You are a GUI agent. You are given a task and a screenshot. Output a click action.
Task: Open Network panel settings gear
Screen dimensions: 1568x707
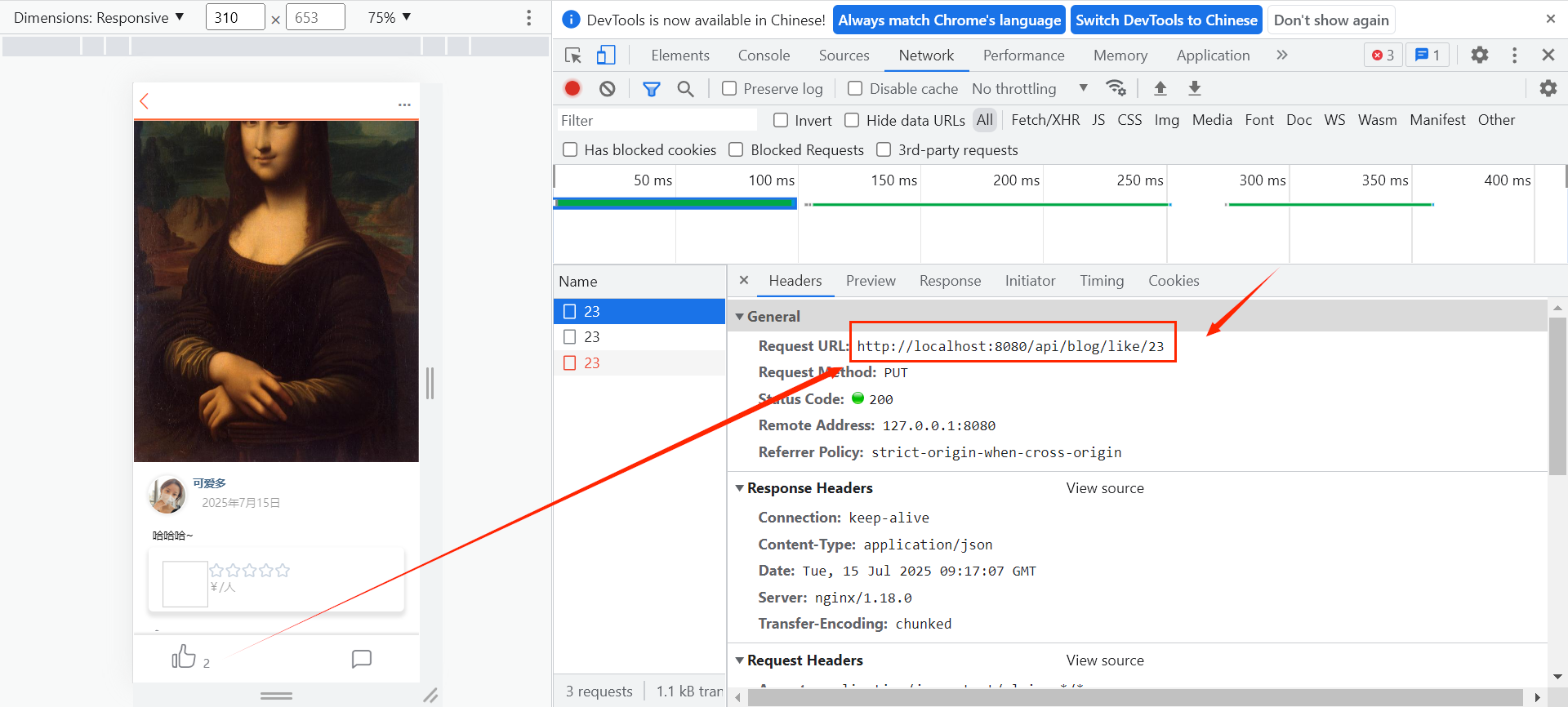pos(1548,88)
